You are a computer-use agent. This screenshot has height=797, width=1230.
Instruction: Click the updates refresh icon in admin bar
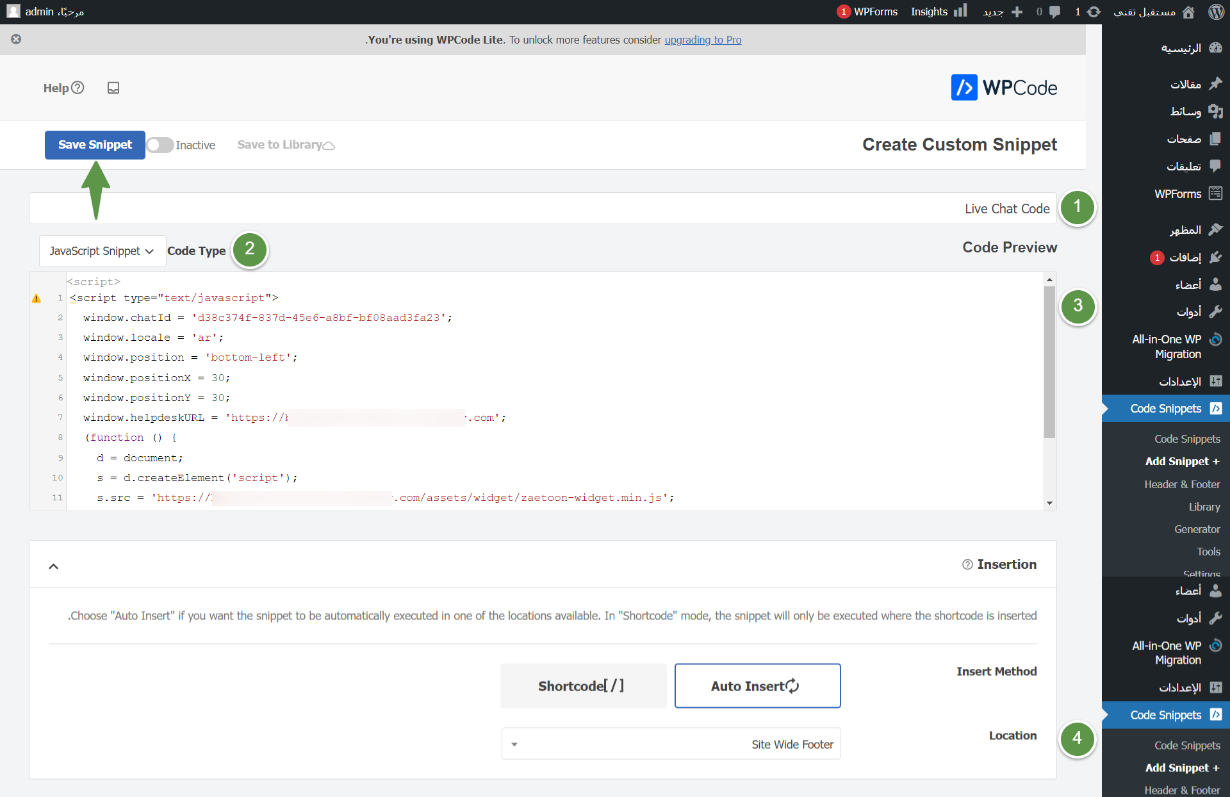pyautogui.click(x=1094, y=12)
